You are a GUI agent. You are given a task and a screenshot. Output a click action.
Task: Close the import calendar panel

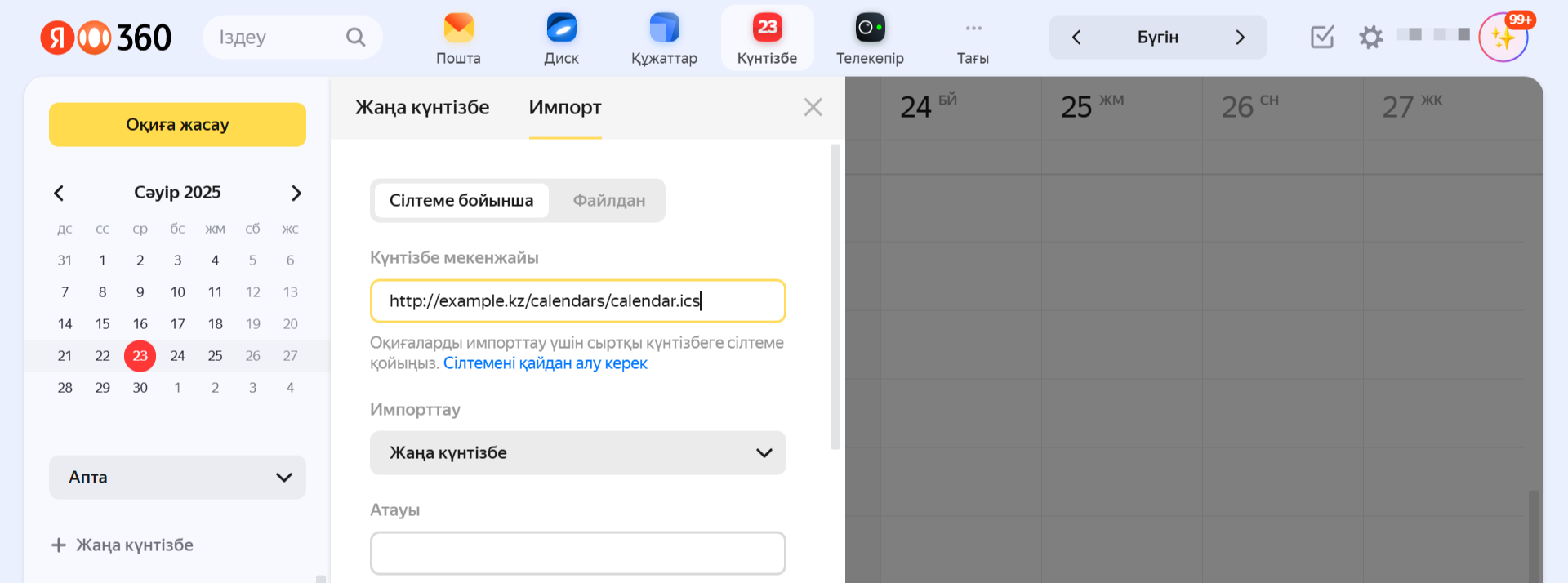tap(813, 108)
